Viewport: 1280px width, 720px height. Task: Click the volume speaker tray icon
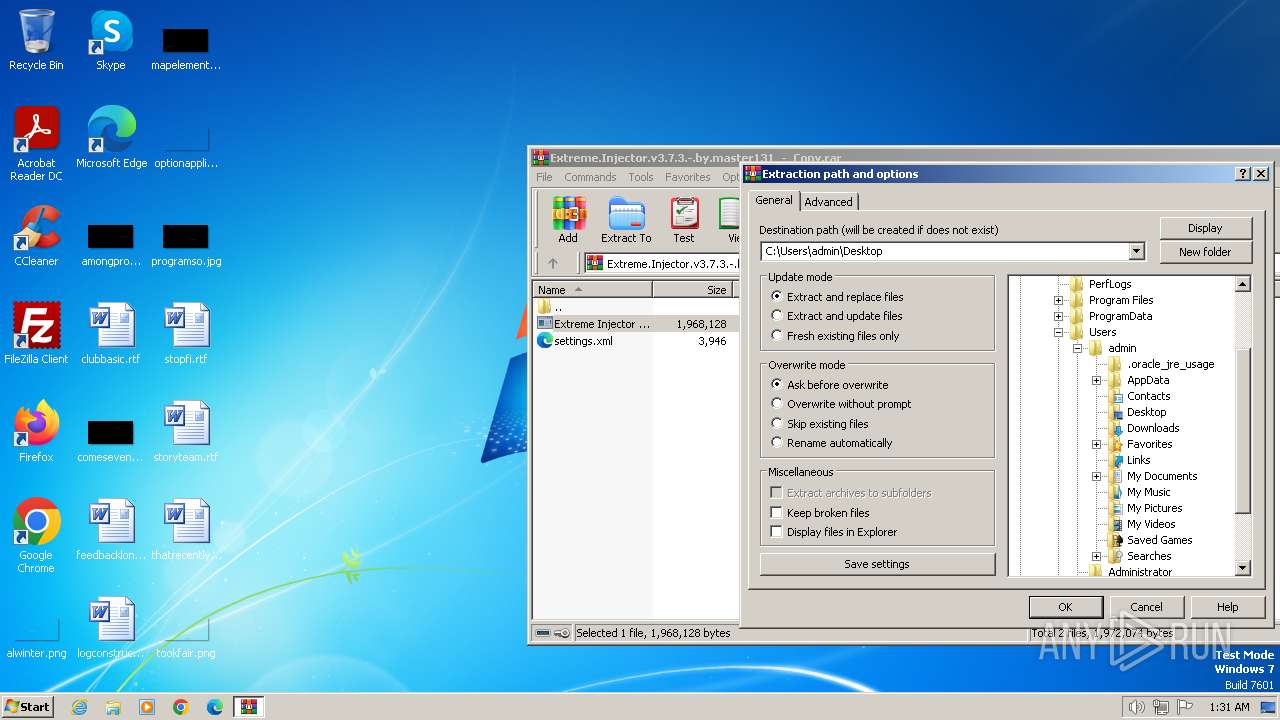1136,707
